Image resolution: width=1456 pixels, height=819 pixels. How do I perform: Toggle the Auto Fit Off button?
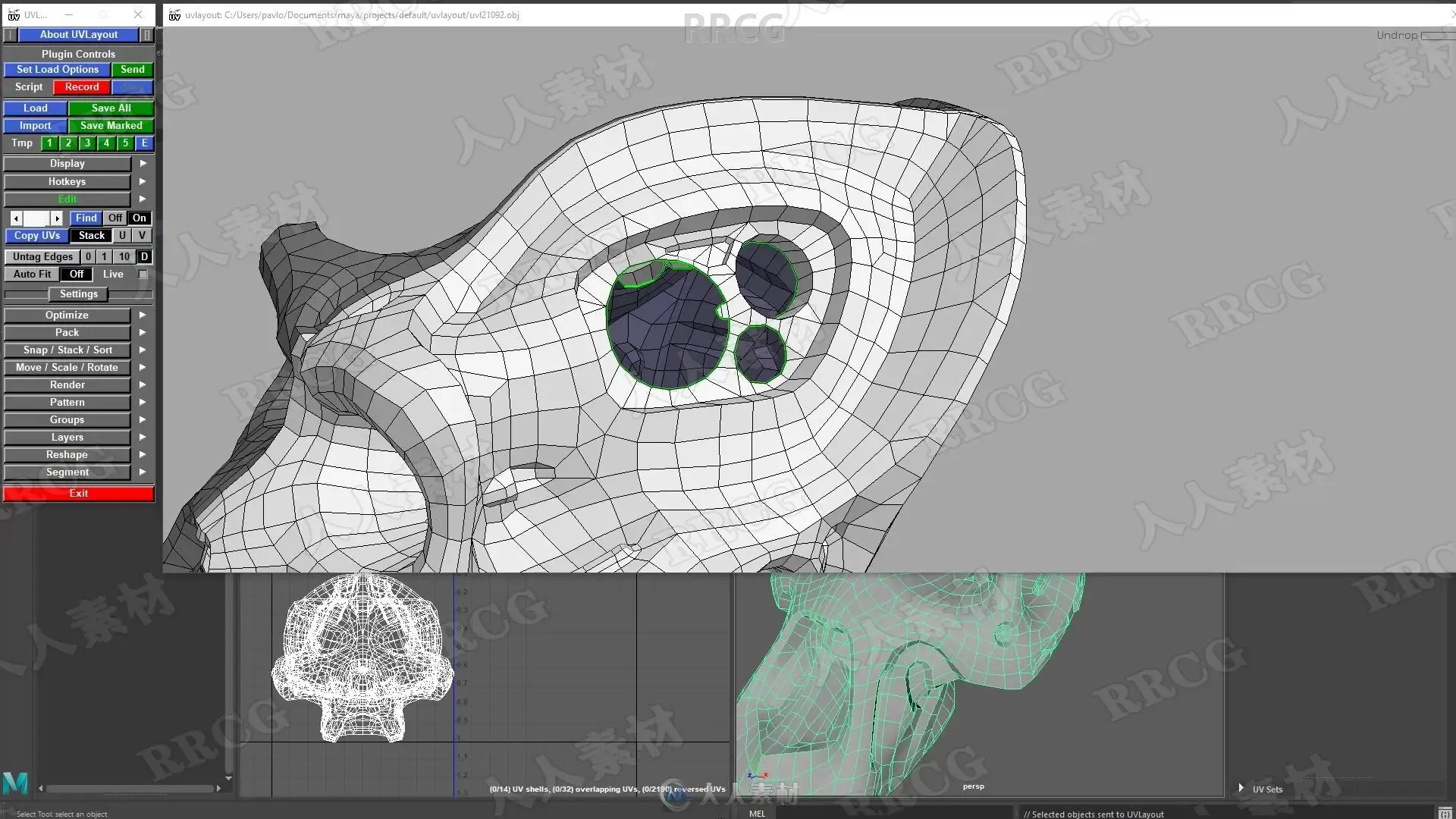point(77,275)
